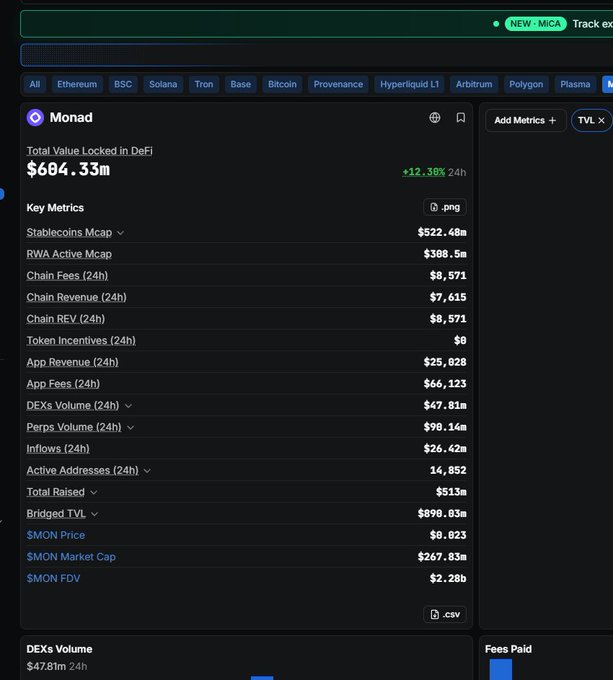
Task: Click the Chain Fees (24h) label
Action: 67,276
